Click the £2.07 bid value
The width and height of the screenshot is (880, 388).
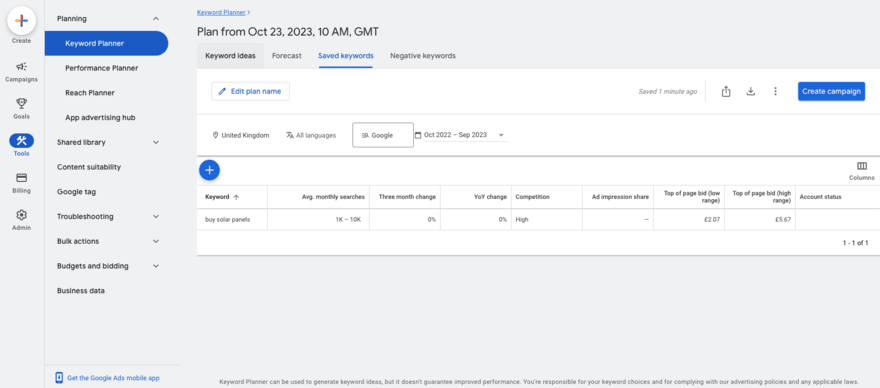pyautogui.click(x=712, y=220)
